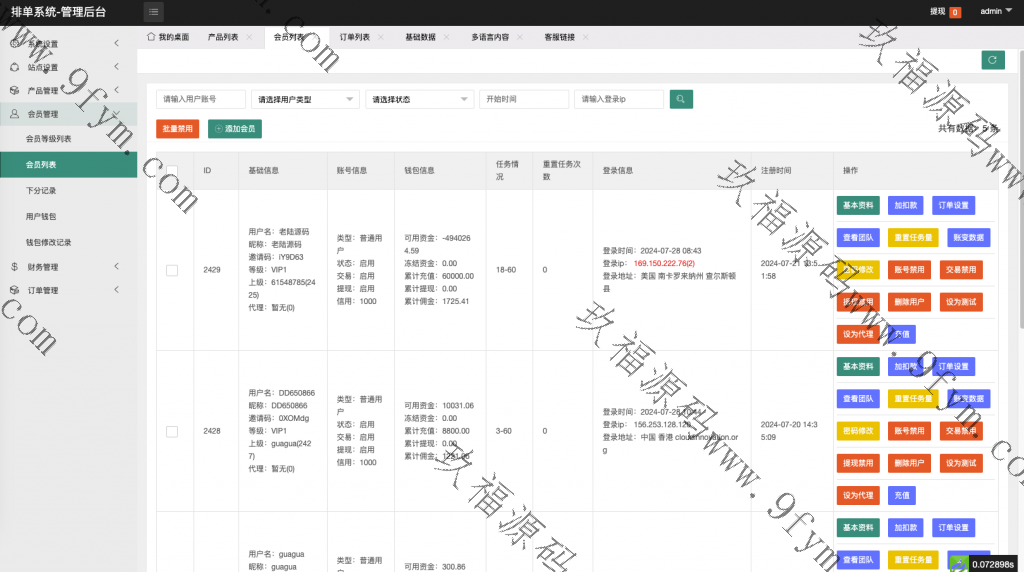Click the 开始时间 date input field
The height and width of the screenshot is (572, 1024).
[x=524, y=99]
